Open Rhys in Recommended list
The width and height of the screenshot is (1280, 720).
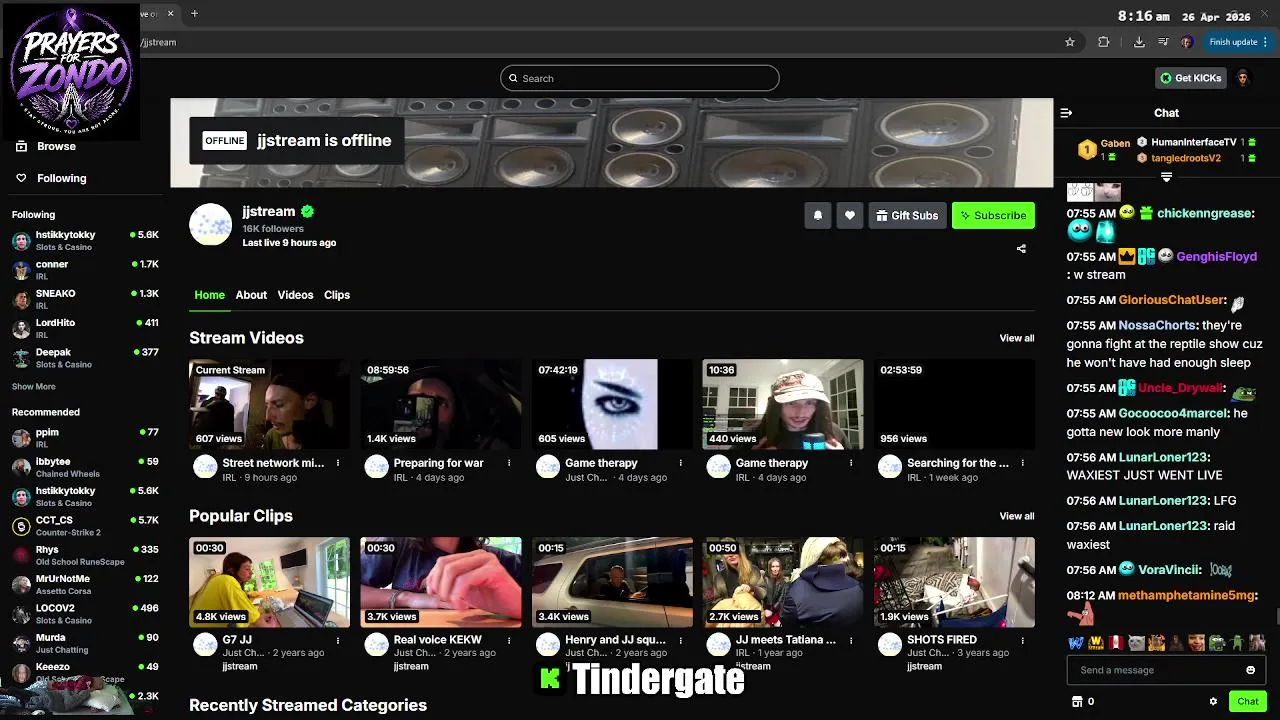85,555
